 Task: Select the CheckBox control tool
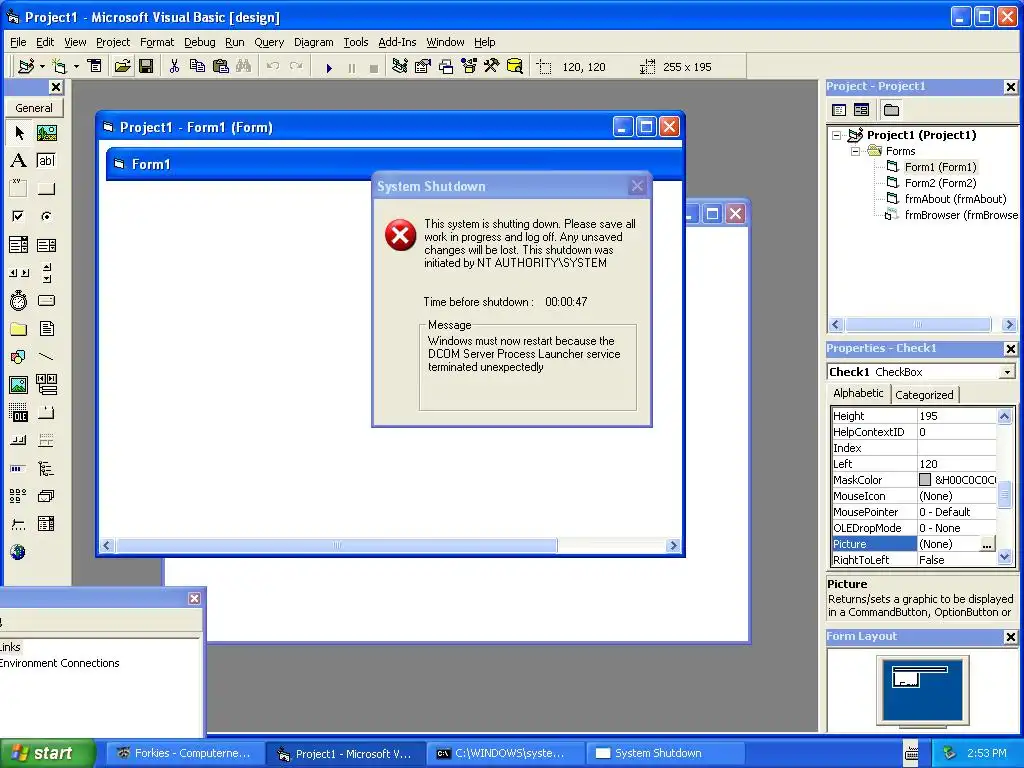coord(19,216)
